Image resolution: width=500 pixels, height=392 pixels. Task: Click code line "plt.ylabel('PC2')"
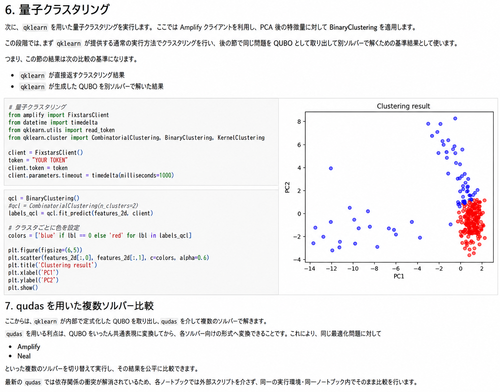(x=33, y=280)
